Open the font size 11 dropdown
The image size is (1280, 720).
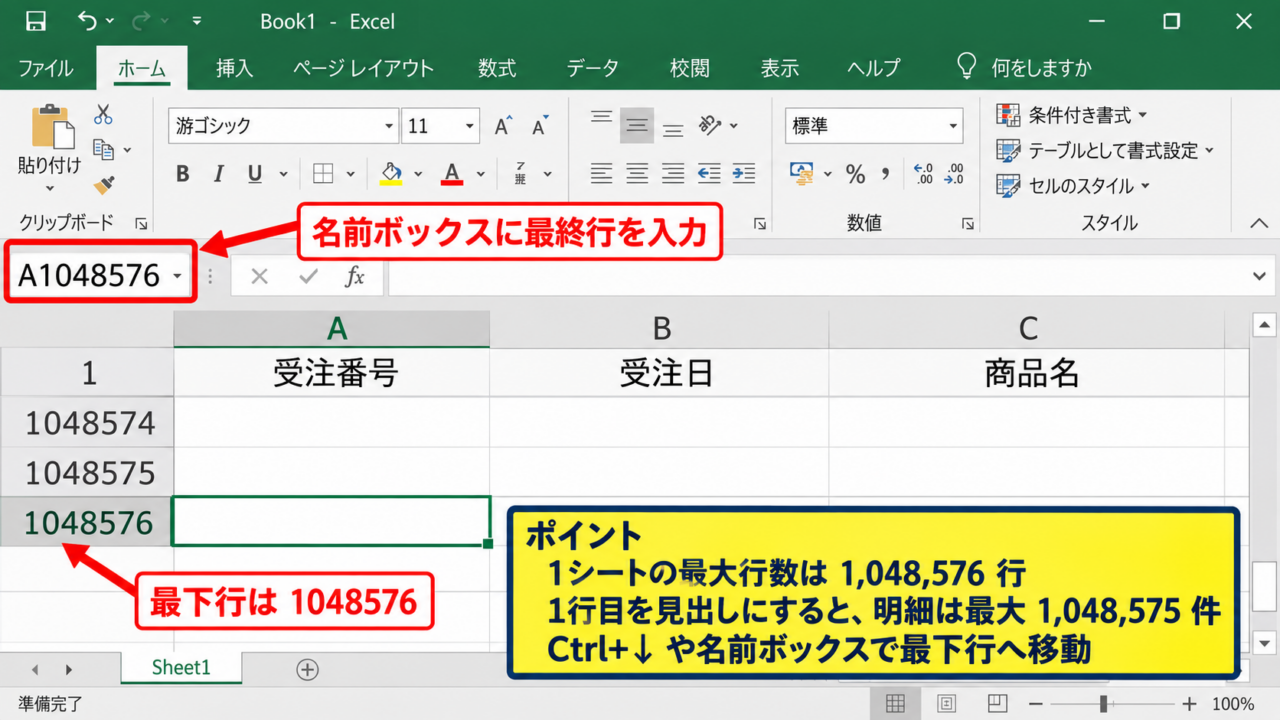tap(469, 126)
